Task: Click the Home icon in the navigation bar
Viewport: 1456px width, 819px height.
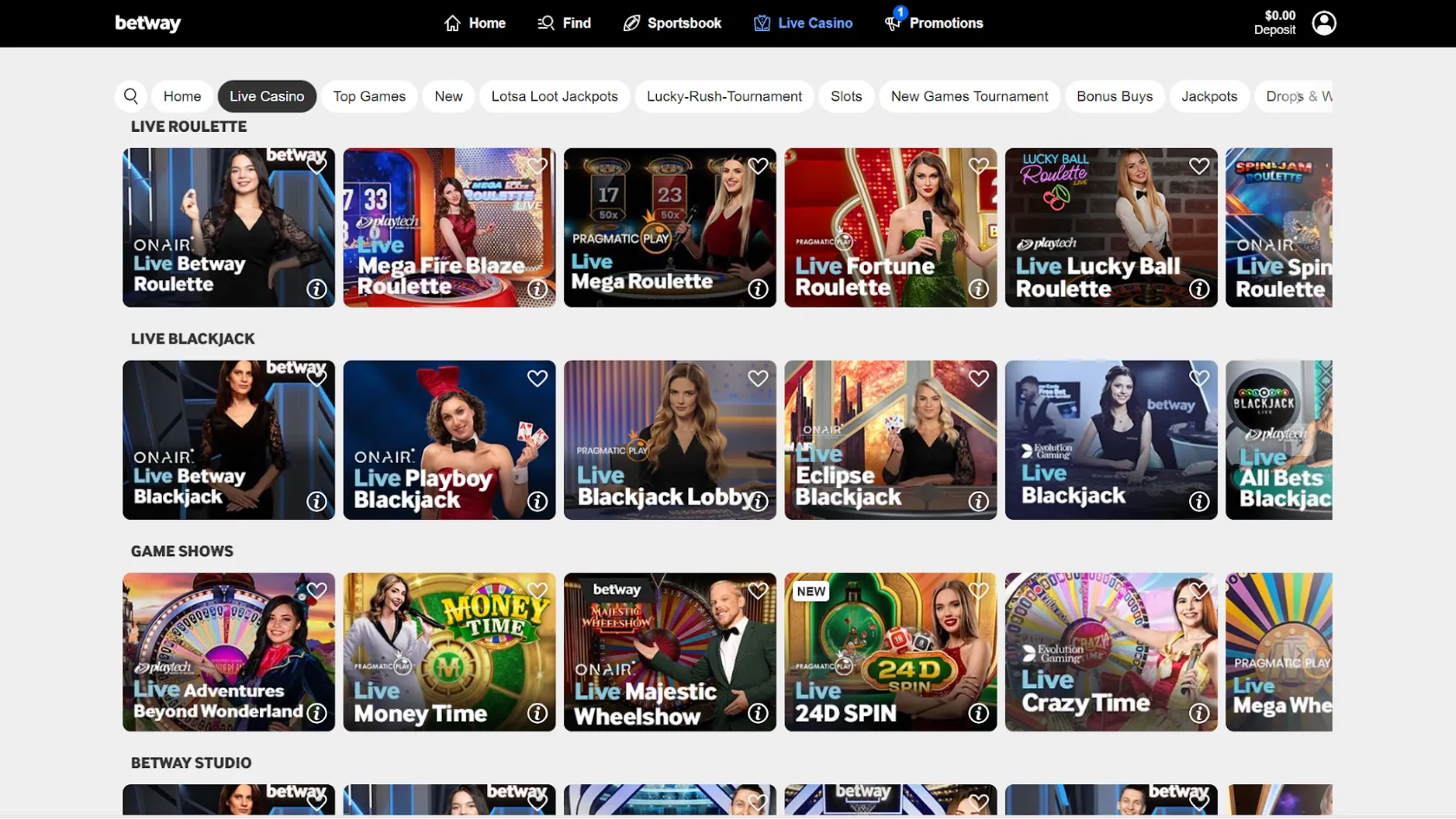Action: click(x=452, y=23)
